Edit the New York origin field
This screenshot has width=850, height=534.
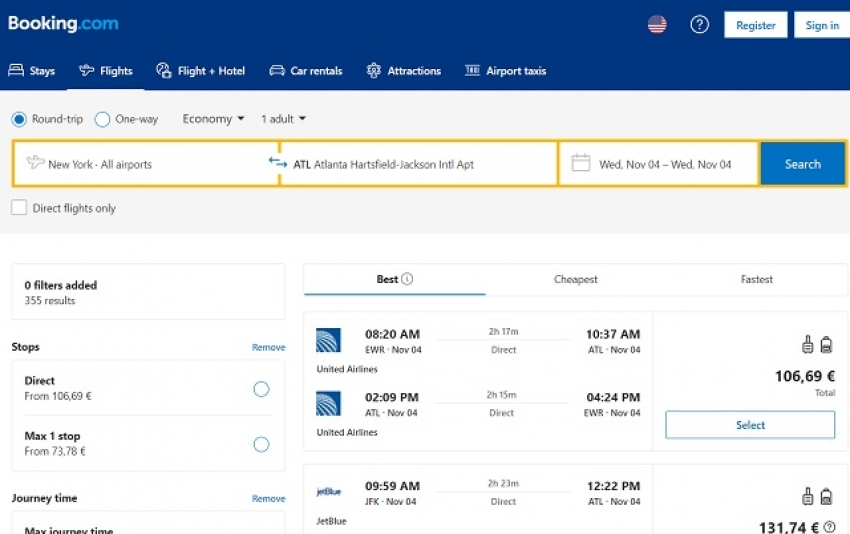[146, 164]
